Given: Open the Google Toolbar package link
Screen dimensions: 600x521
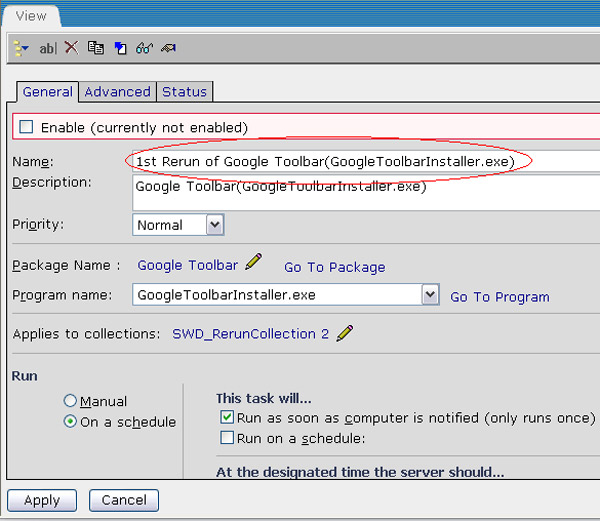Looking at the screenshot, I should point(188,265).
